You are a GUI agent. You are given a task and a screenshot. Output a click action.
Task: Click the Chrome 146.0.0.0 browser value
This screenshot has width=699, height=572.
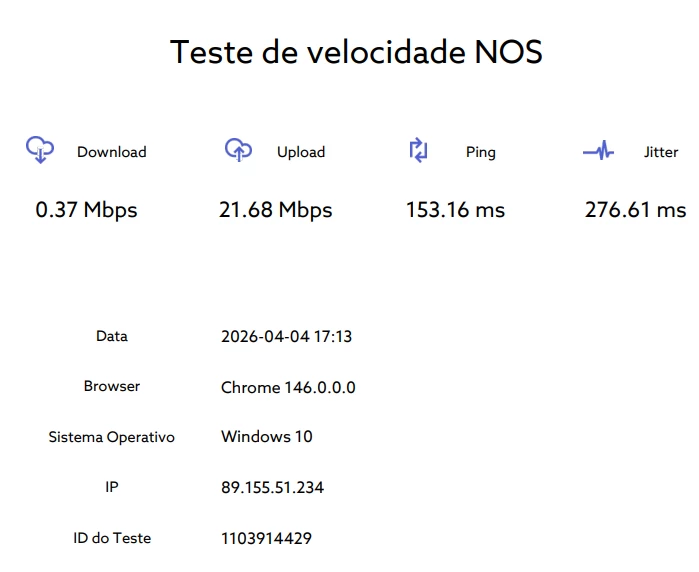point(288,387)
